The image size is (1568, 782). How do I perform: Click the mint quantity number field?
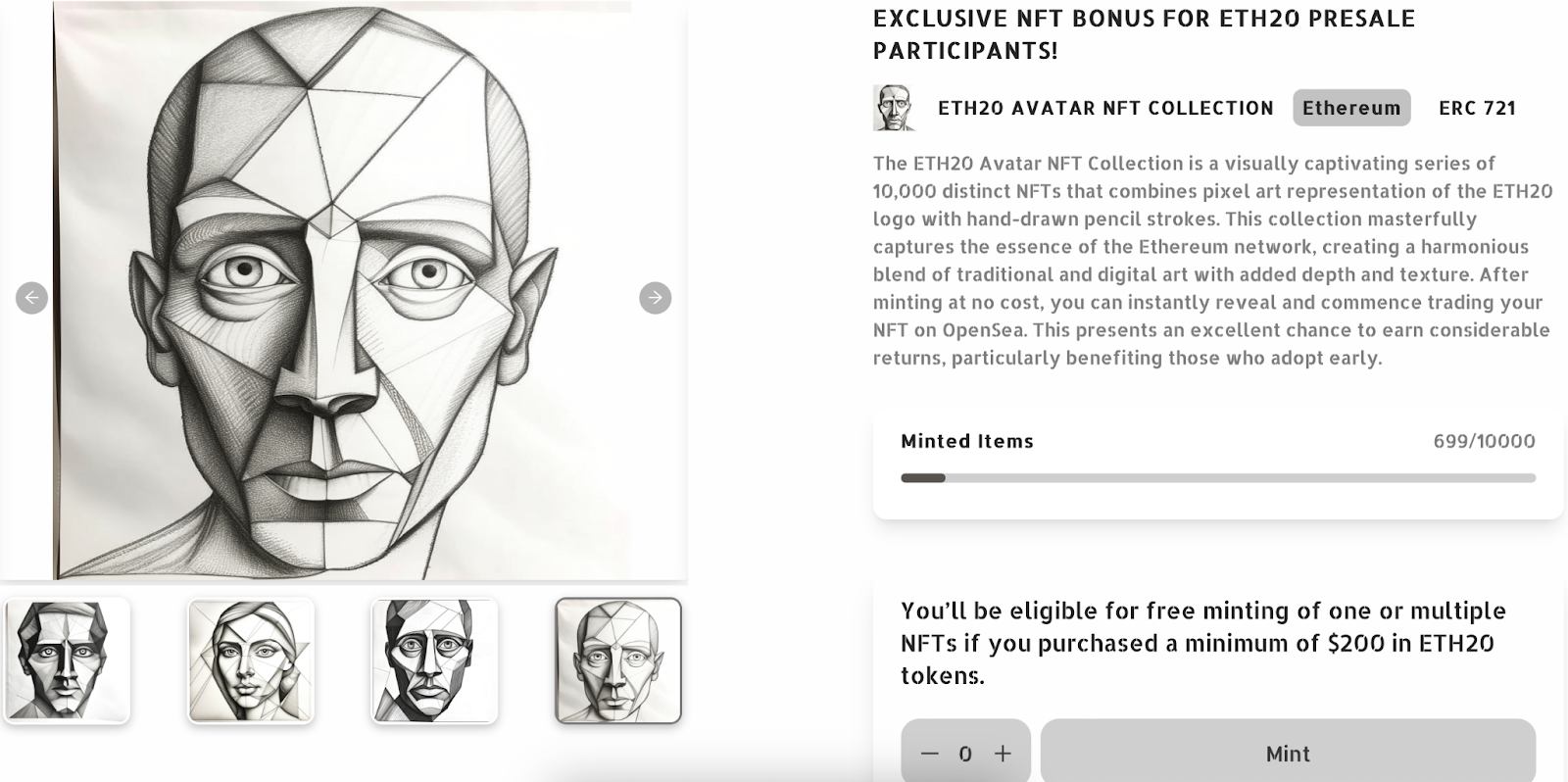pos(965,754)
